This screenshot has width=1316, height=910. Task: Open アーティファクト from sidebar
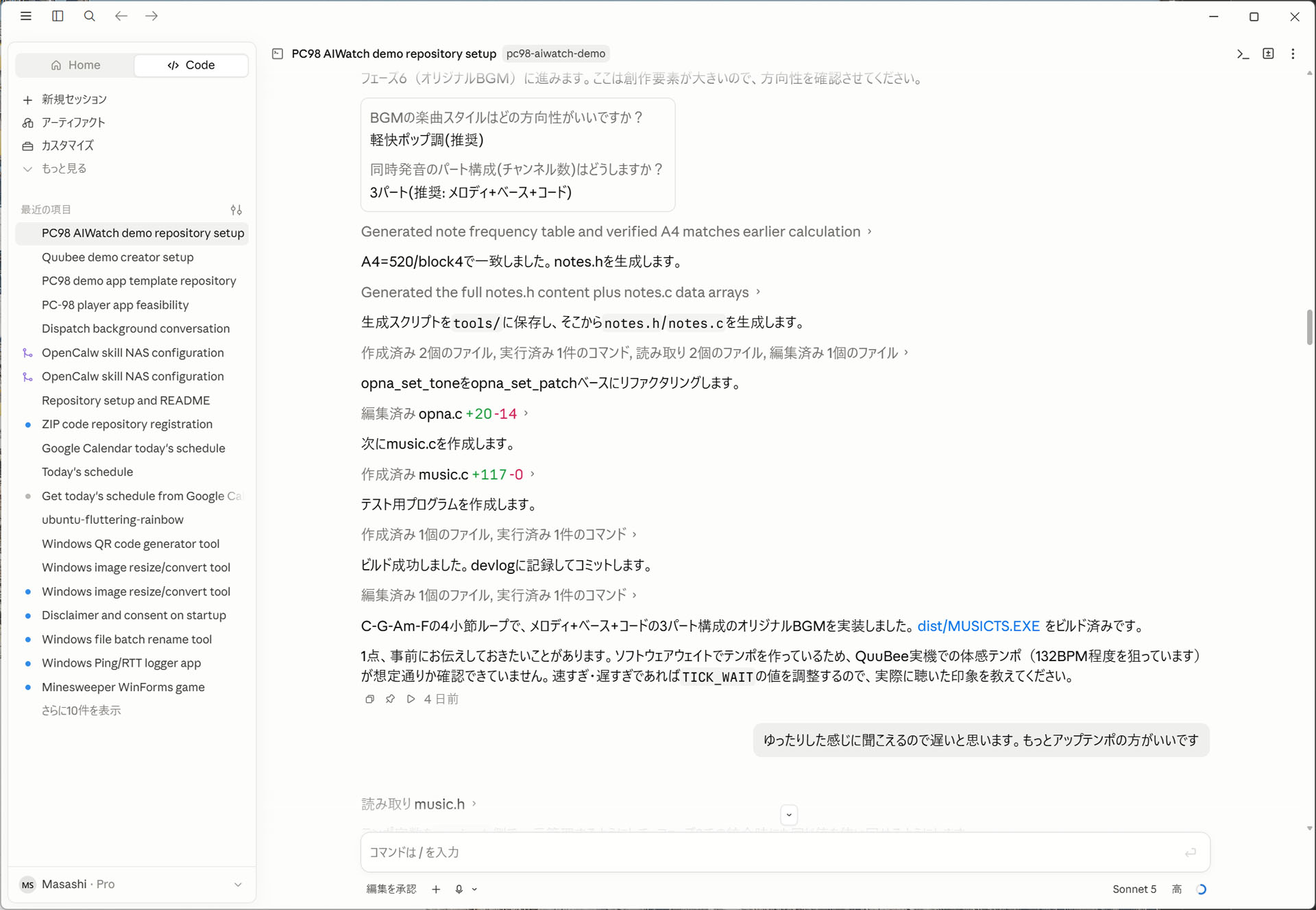click(73, 122)
